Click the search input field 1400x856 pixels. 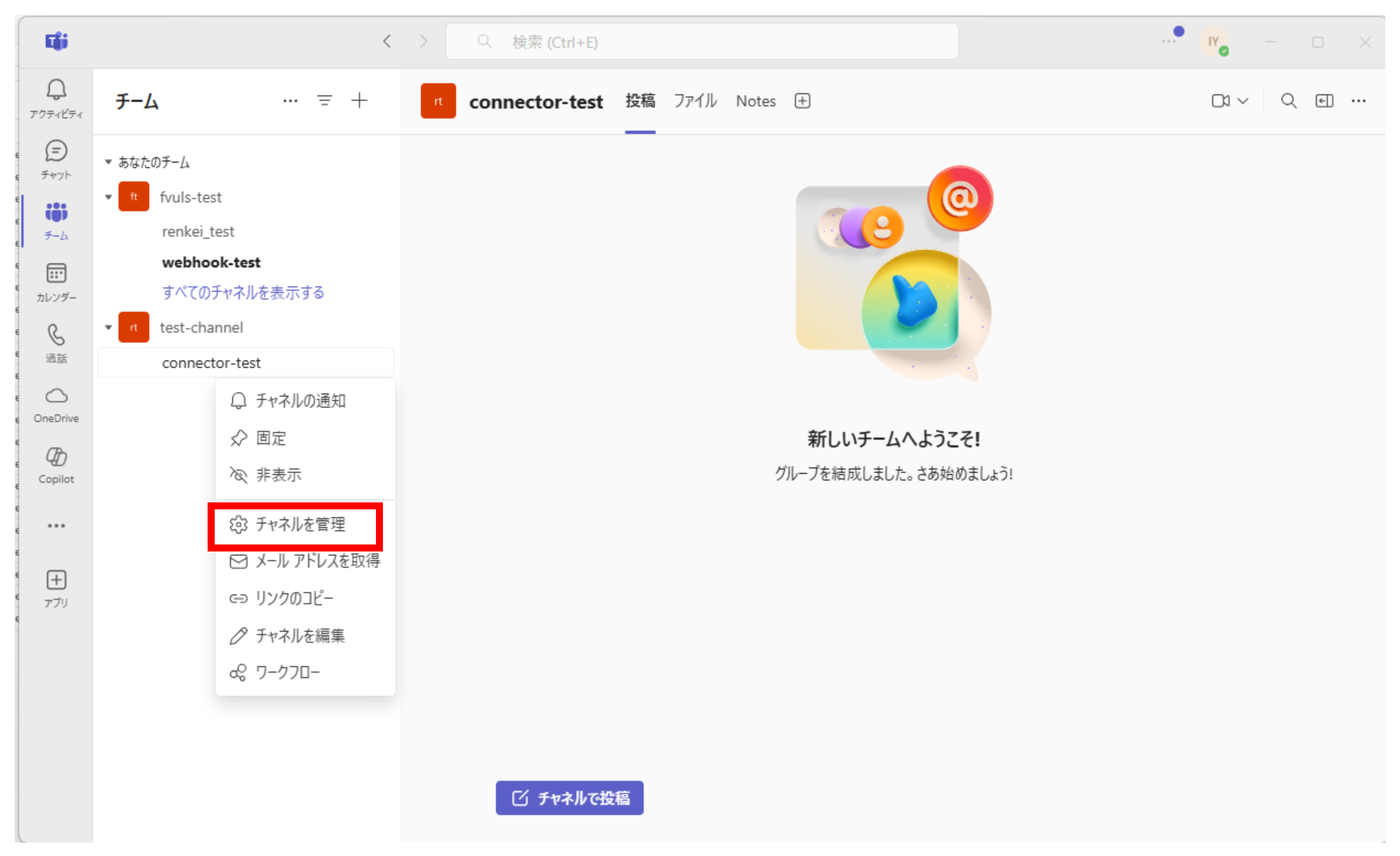[702, 41]
